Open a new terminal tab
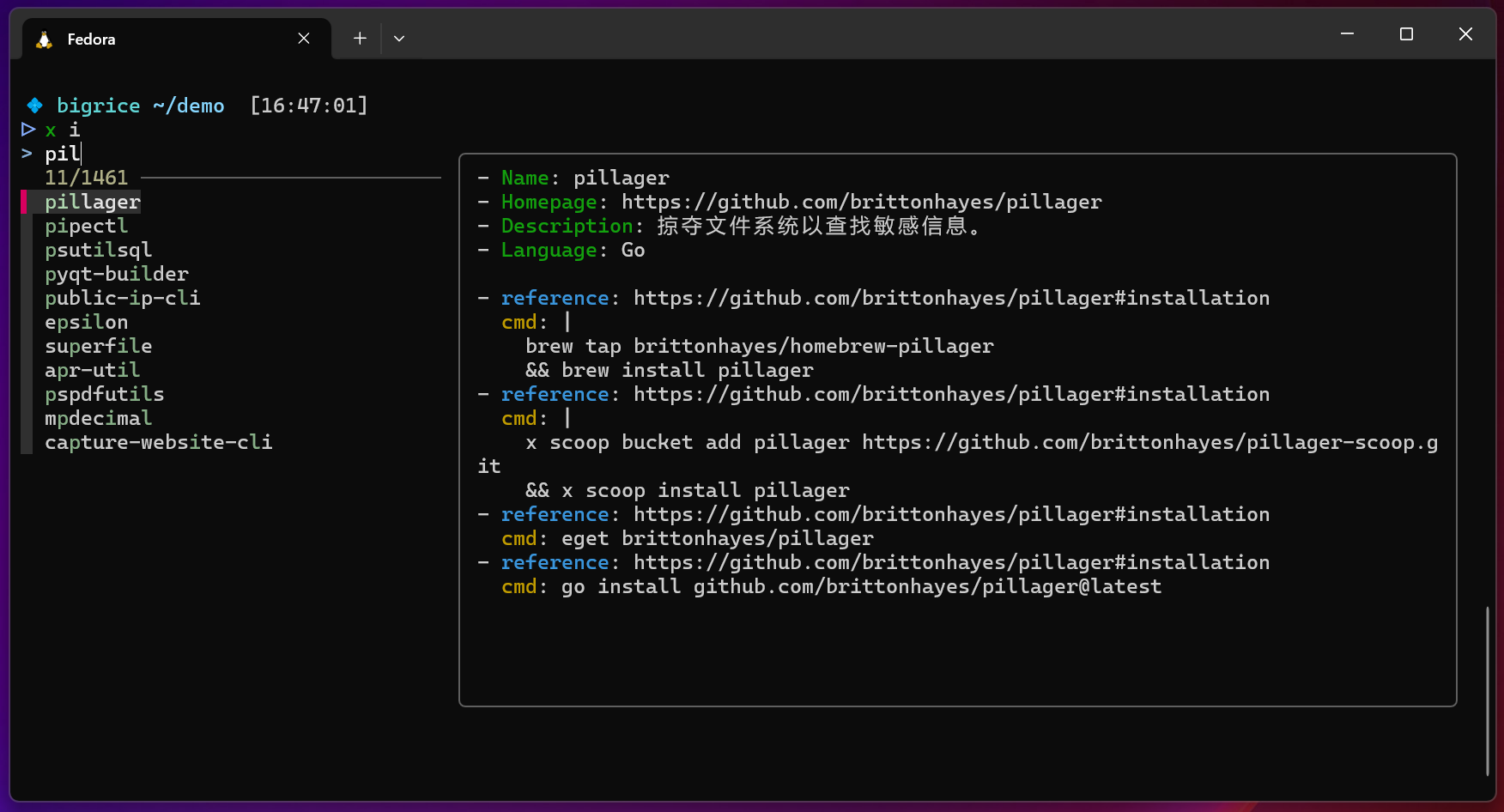 [360, 39]
